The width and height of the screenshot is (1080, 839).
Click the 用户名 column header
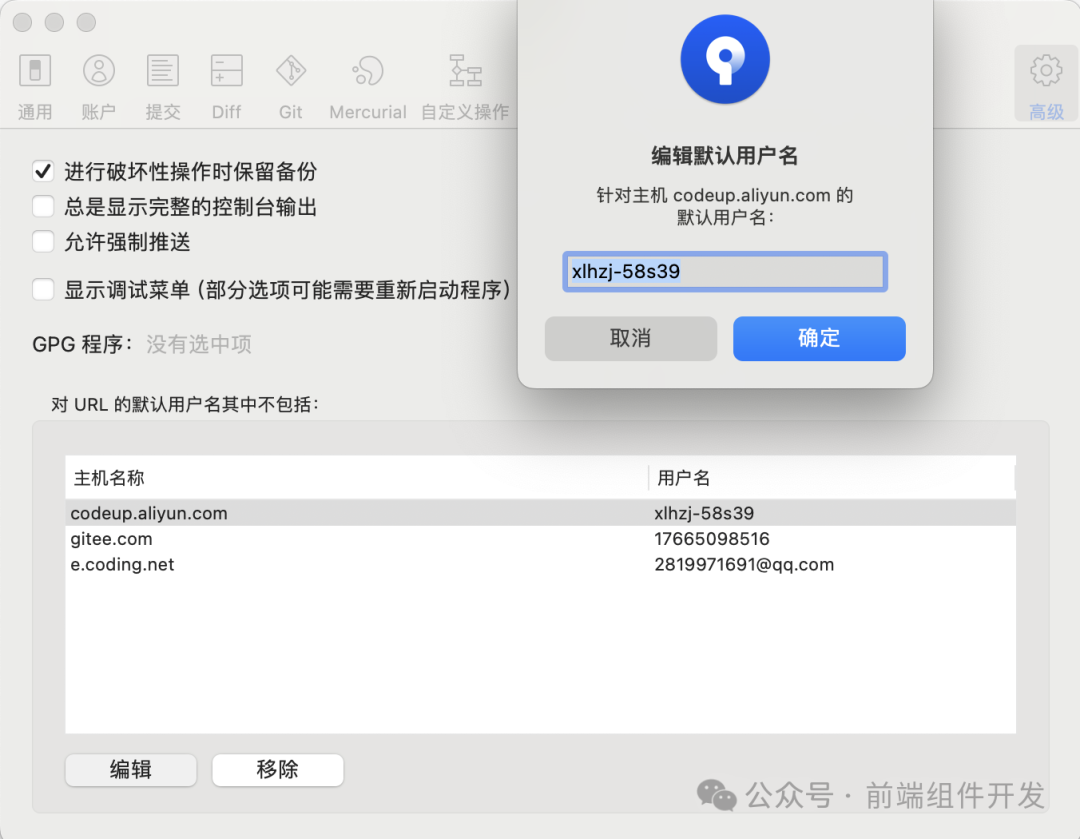coord(831,477)
